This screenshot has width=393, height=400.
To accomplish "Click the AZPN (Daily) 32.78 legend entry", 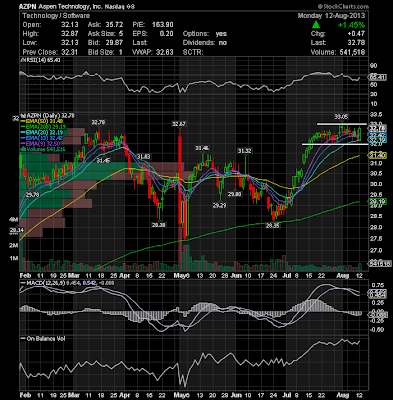I will [49, 115].
